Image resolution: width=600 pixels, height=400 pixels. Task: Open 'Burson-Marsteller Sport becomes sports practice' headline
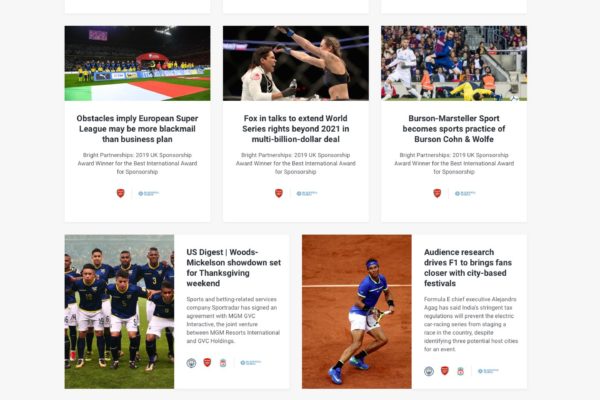pos(454,129)
